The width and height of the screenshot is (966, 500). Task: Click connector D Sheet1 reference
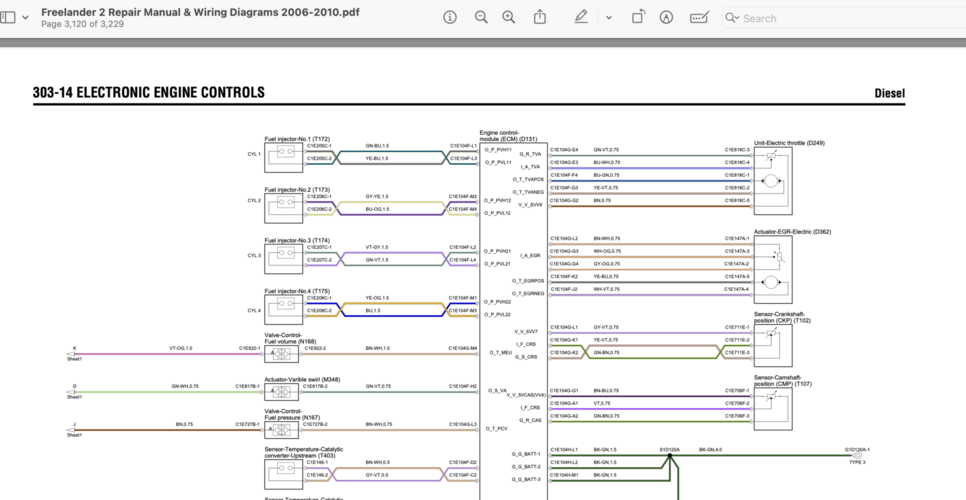75,392
